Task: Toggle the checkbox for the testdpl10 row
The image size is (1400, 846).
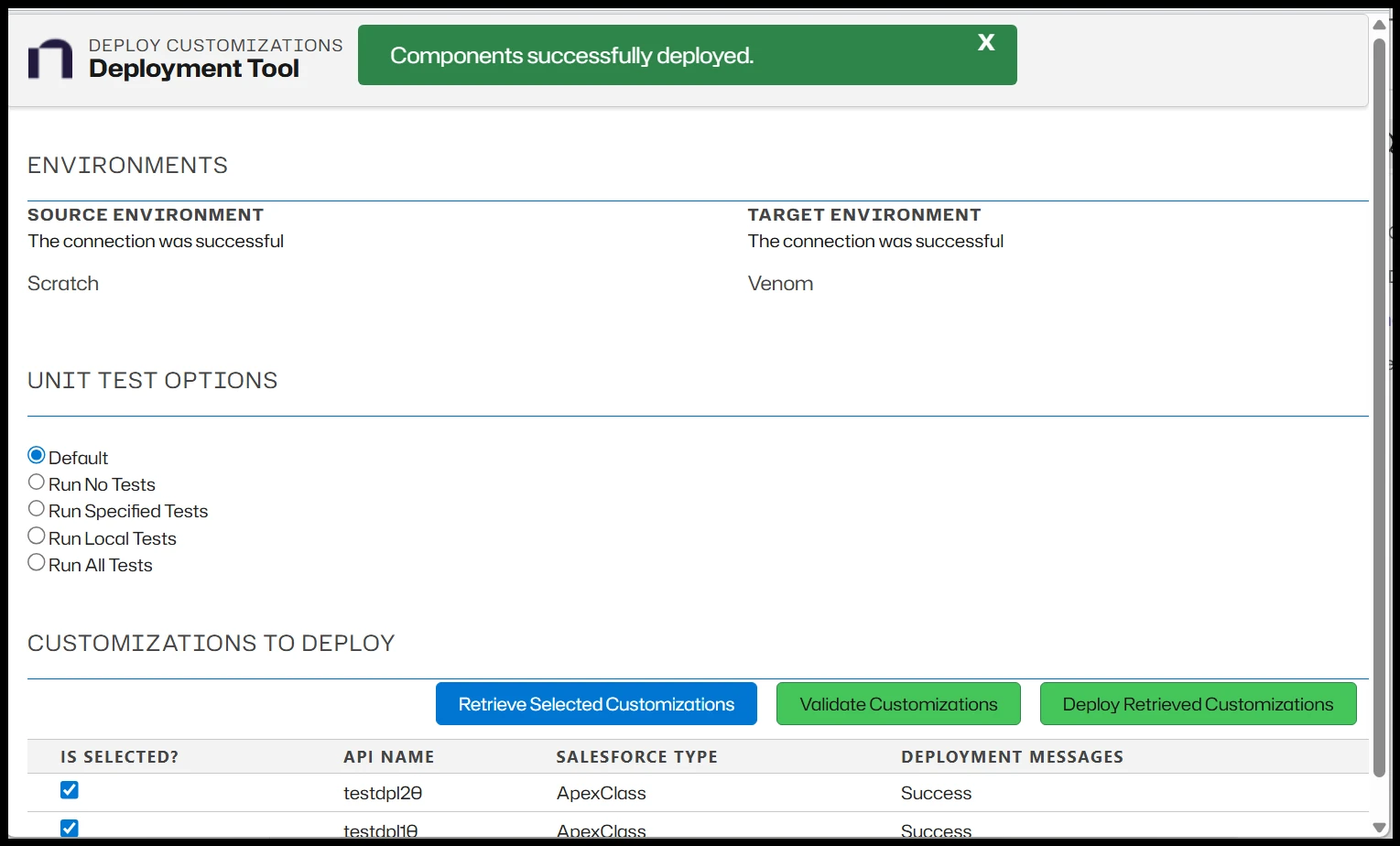Action: pyautogui.click(x=70, y=828)
